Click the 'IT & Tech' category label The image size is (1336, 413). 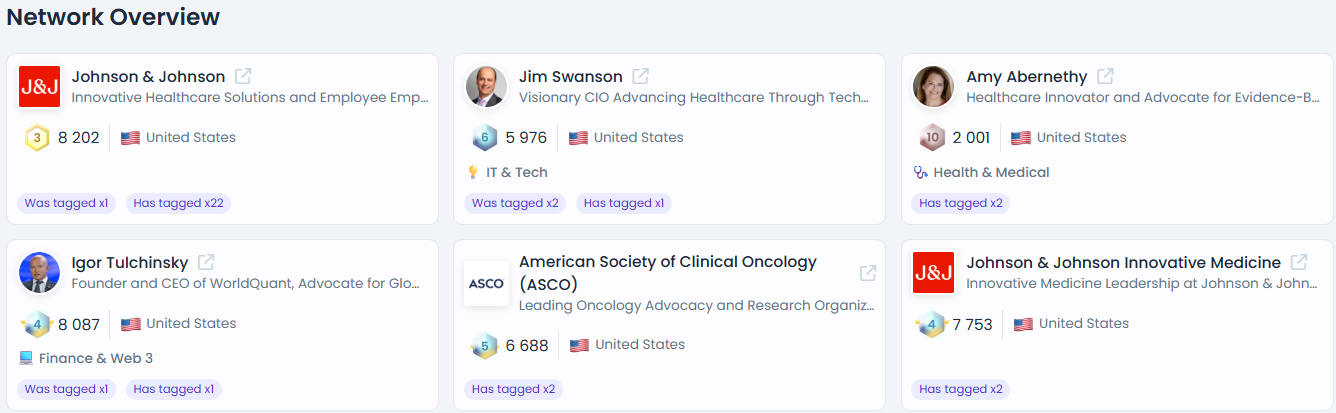[x=516, y=172]
